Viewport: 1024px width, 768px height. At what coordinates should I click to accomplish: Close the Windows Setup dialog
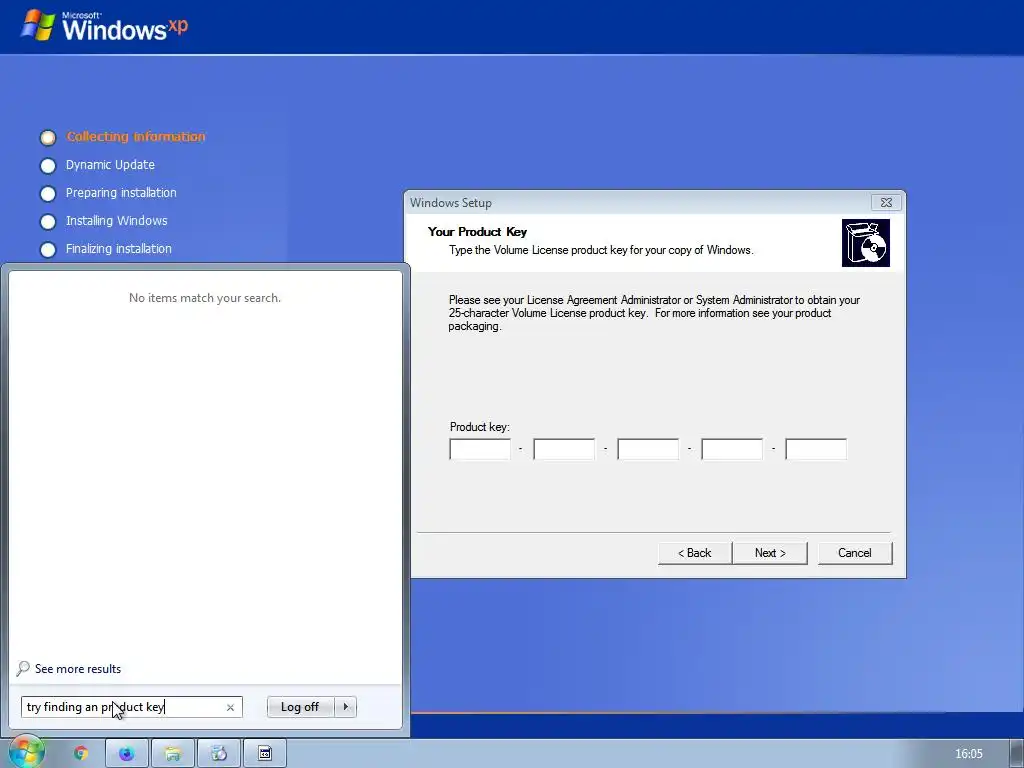coord(886,202)
